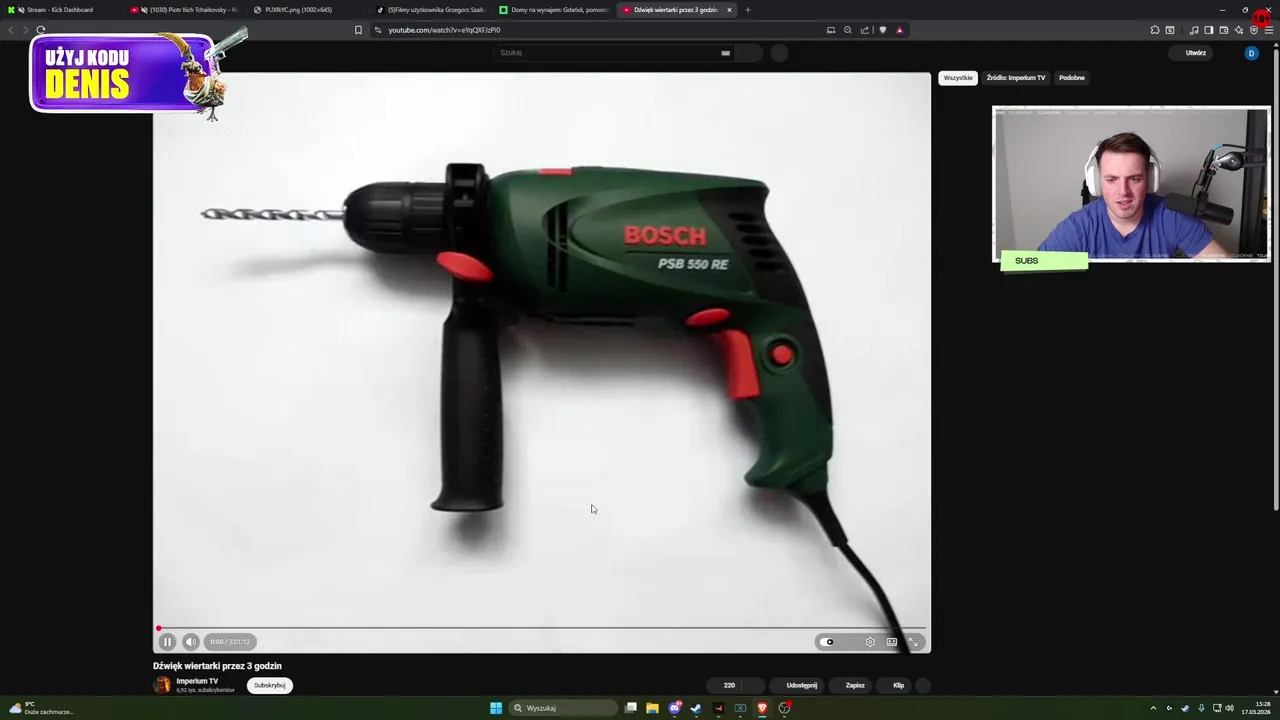Open the account avatar D menu
1280x720 pixels.
click(1251, 53)
